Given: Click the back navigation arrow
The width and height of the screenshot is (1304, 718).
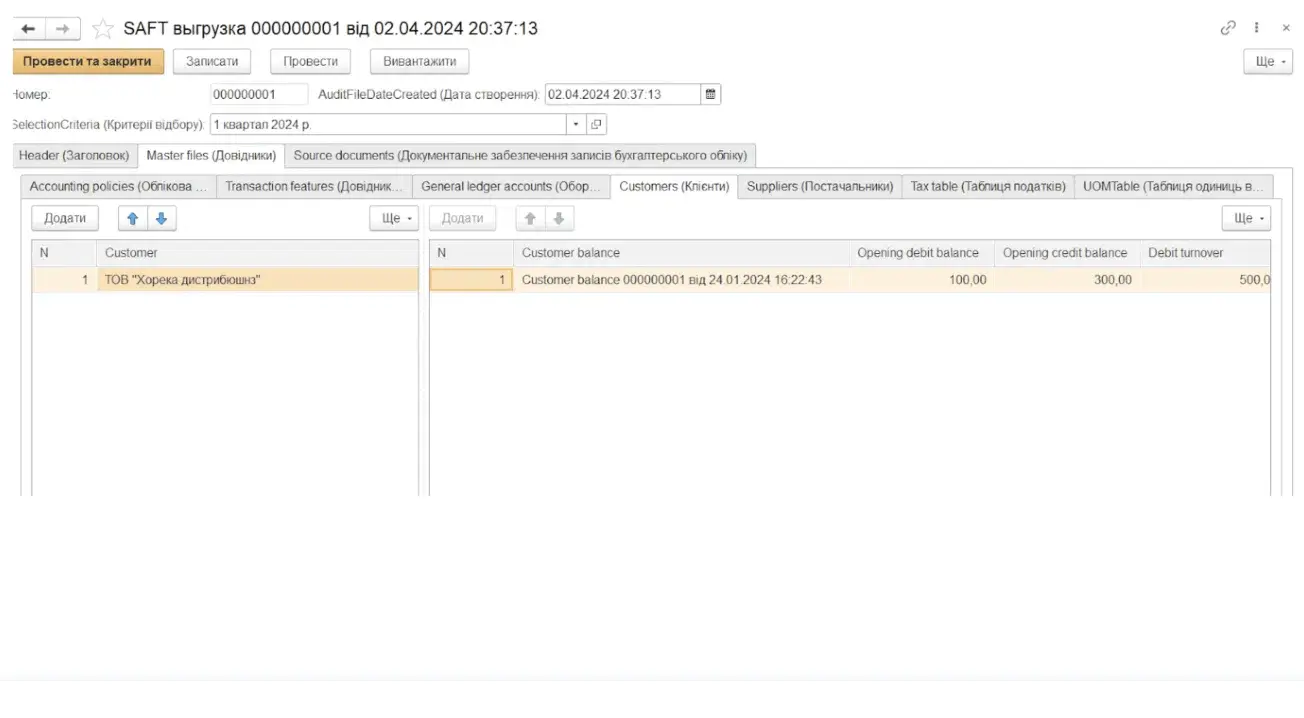Looking at the screenshot, I should tap(28, 29).
